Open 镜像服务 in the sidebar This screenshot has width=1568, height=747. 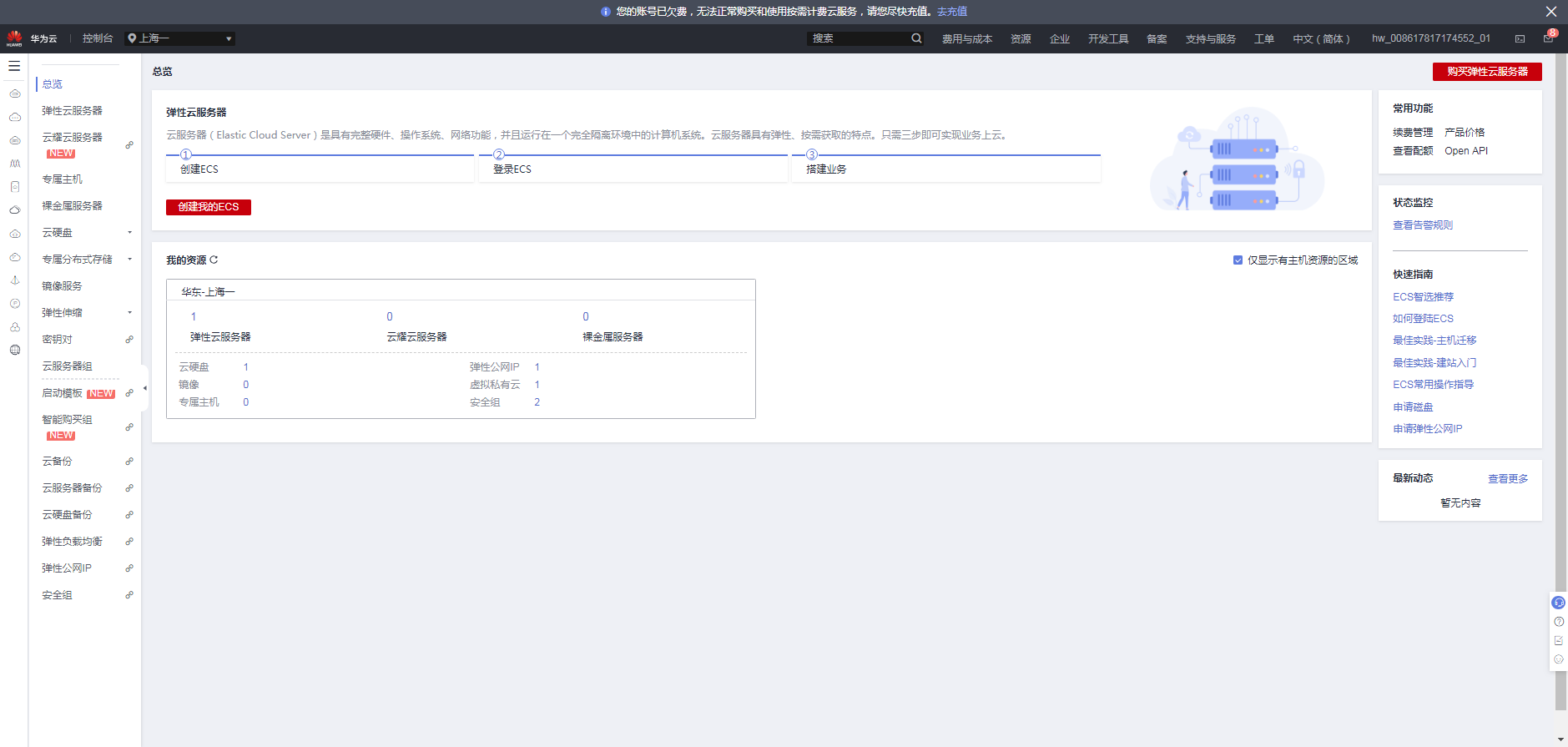63,286
